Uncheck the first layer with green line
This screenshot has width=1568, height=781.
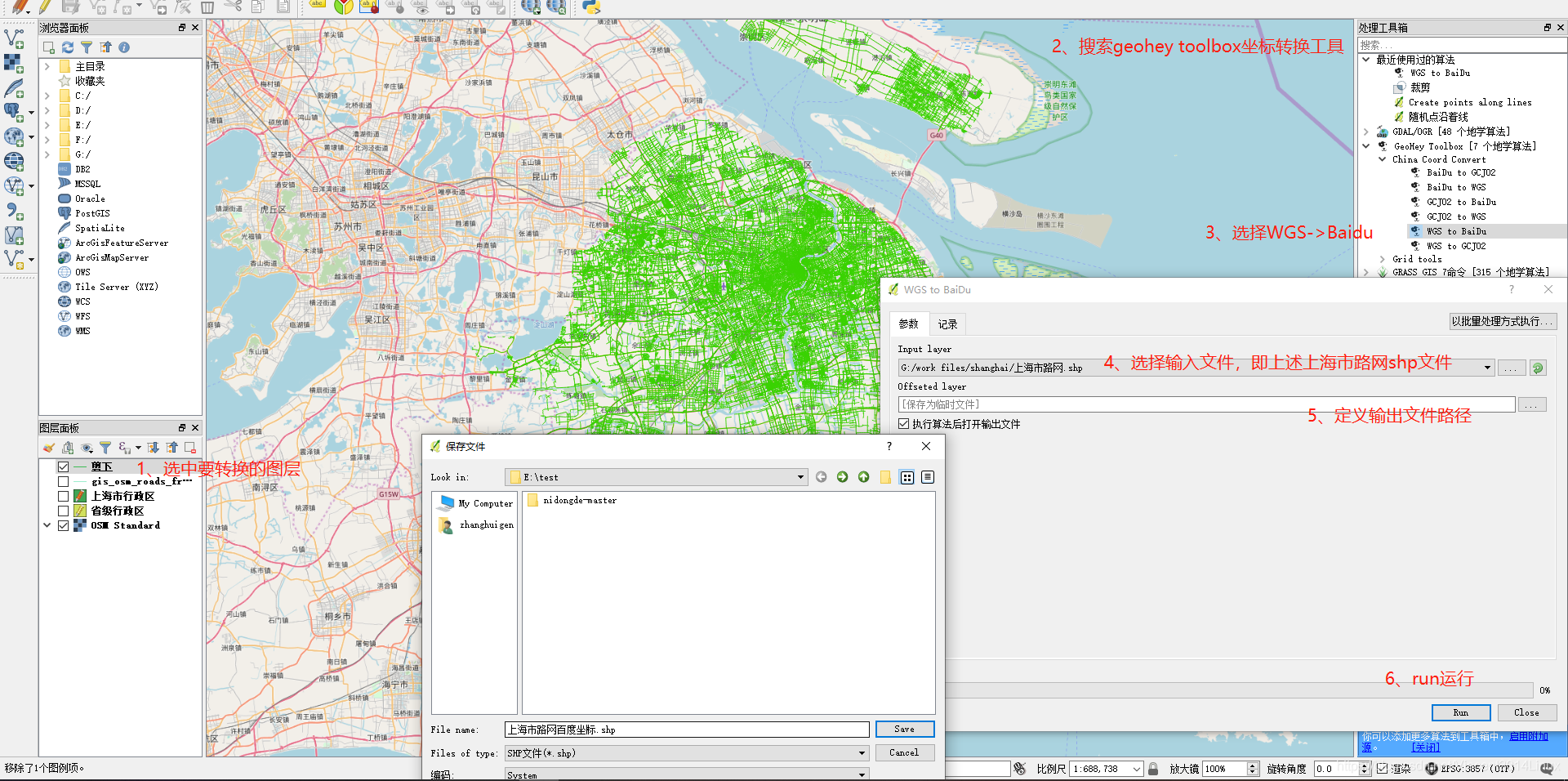(63, 466)
